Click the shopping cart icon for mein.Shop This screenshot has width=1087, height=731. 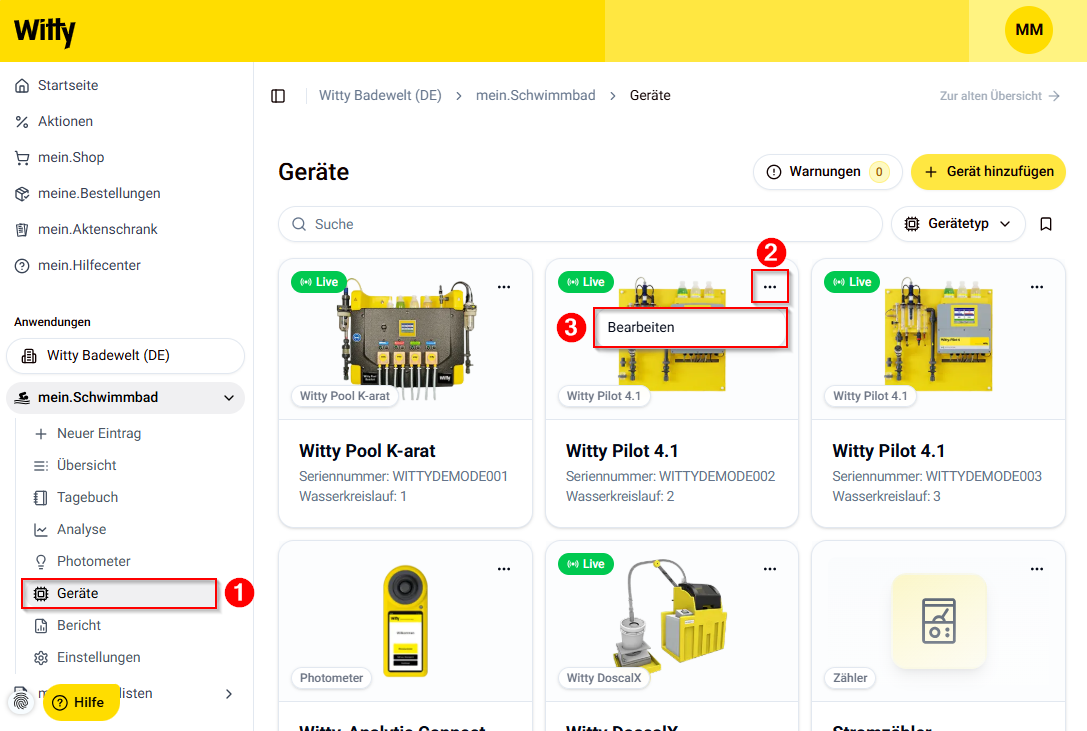pos(22,157)
